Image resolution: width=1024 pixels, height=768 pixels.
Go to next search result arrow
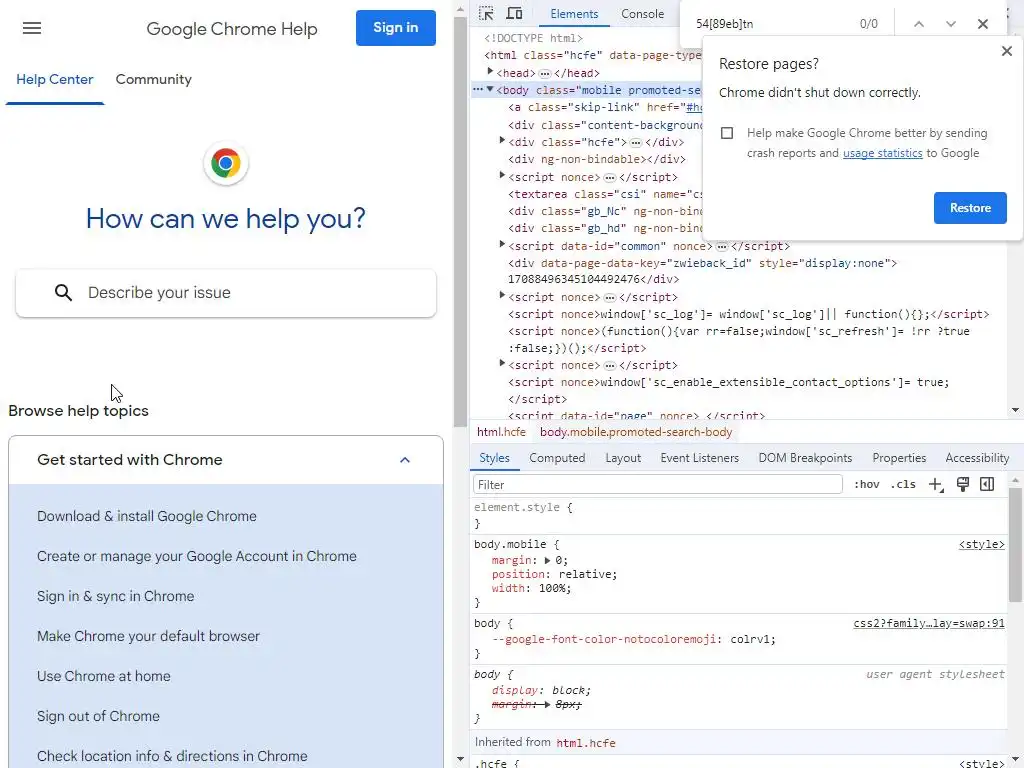coord(951,24)
